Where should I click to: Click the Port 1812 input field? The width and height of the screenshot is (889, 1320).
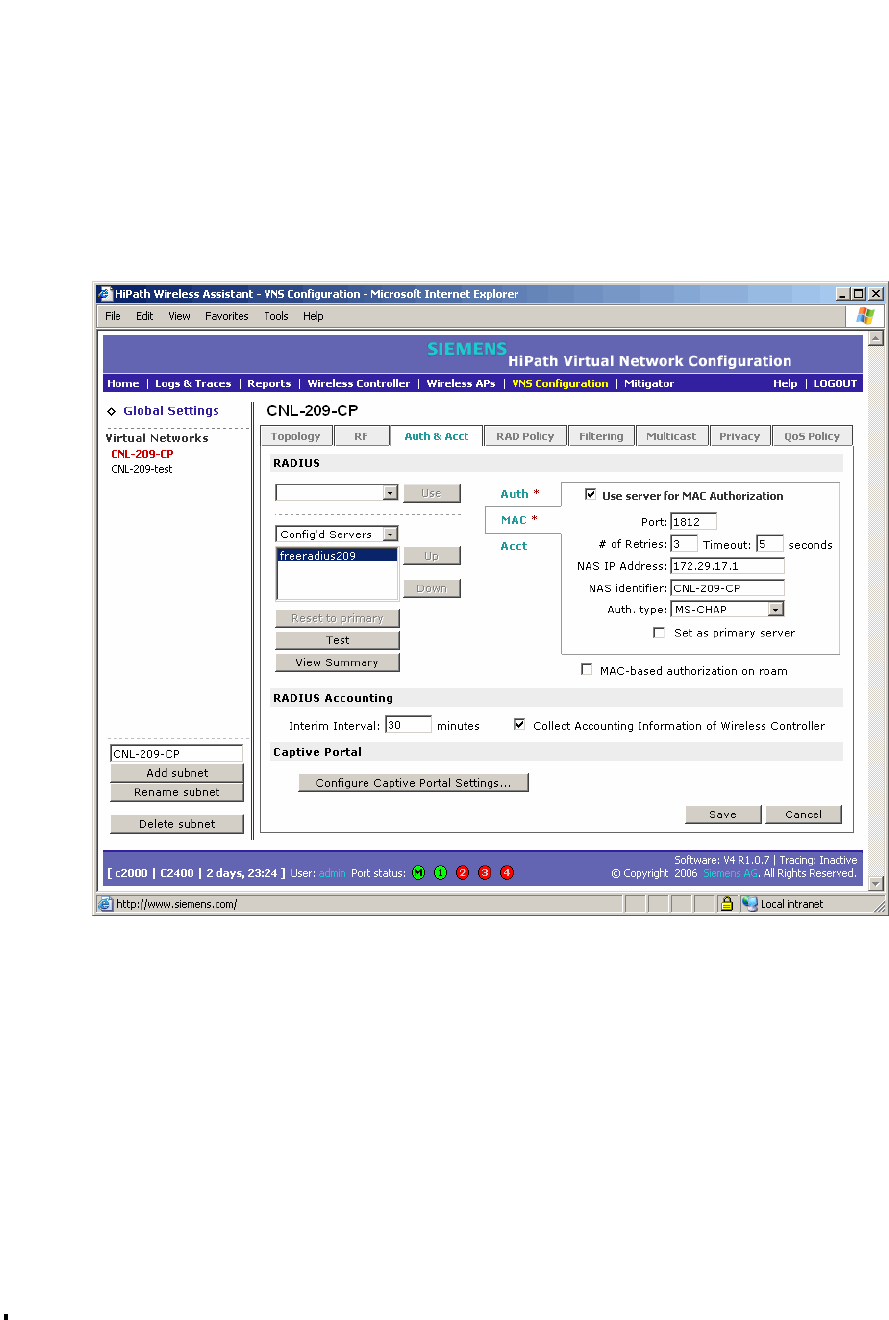(x=693, y=521)
